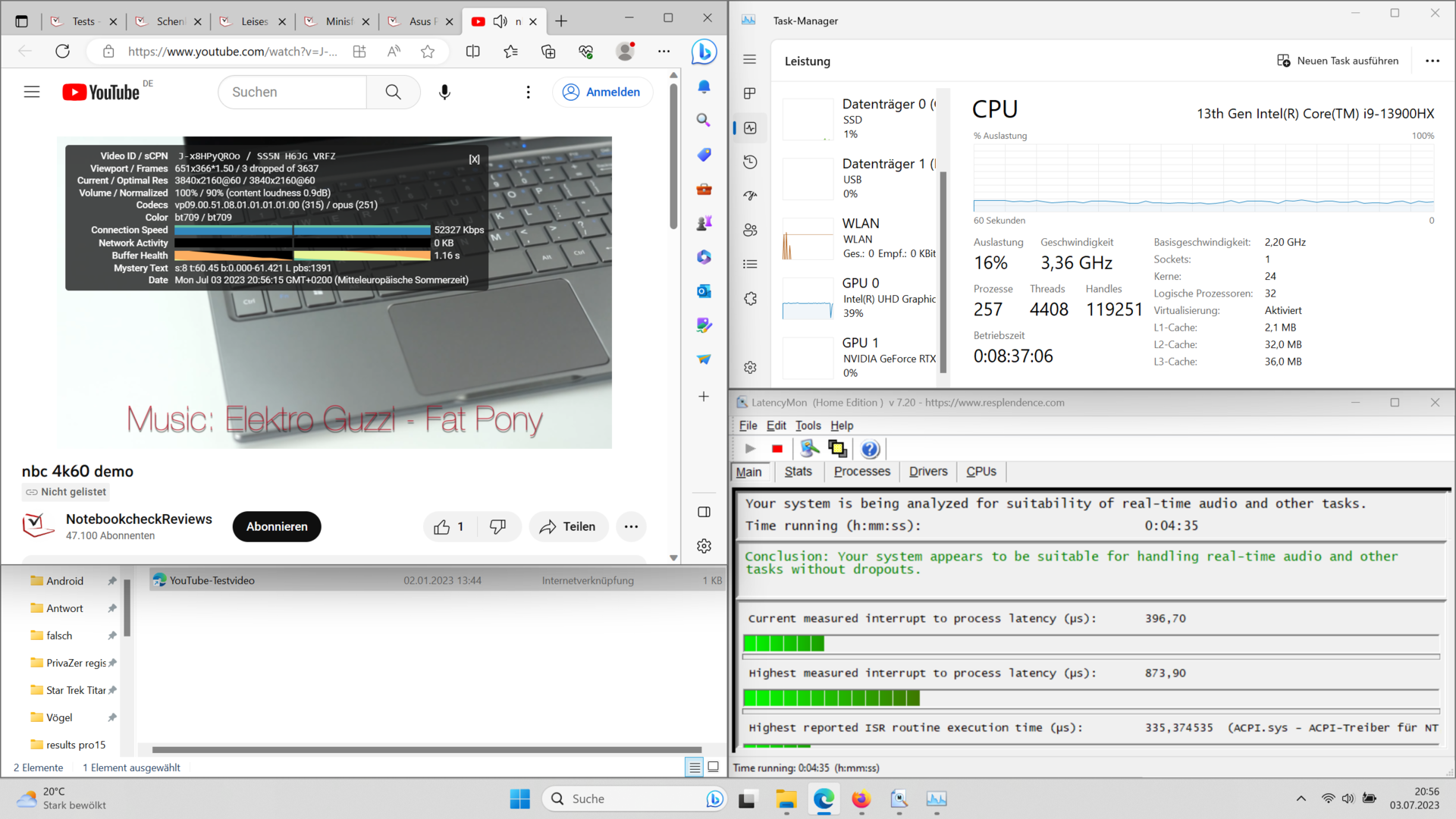Screen dimensions: 1456x819
Task: Click YouTube voice search microphone icon
Action: 444,92
